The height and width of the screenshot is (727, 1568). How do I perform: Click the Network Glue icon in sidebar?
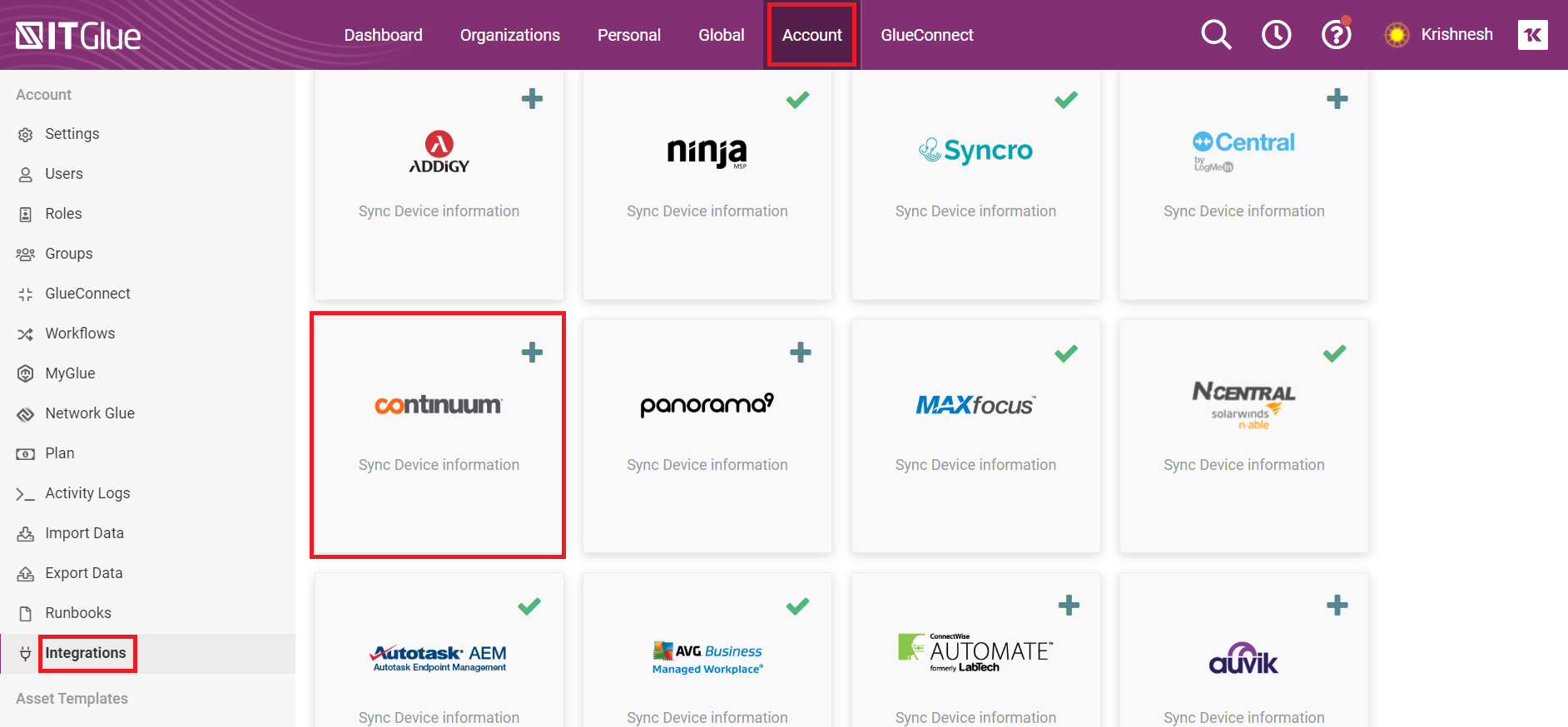click(x=26, y=414)
